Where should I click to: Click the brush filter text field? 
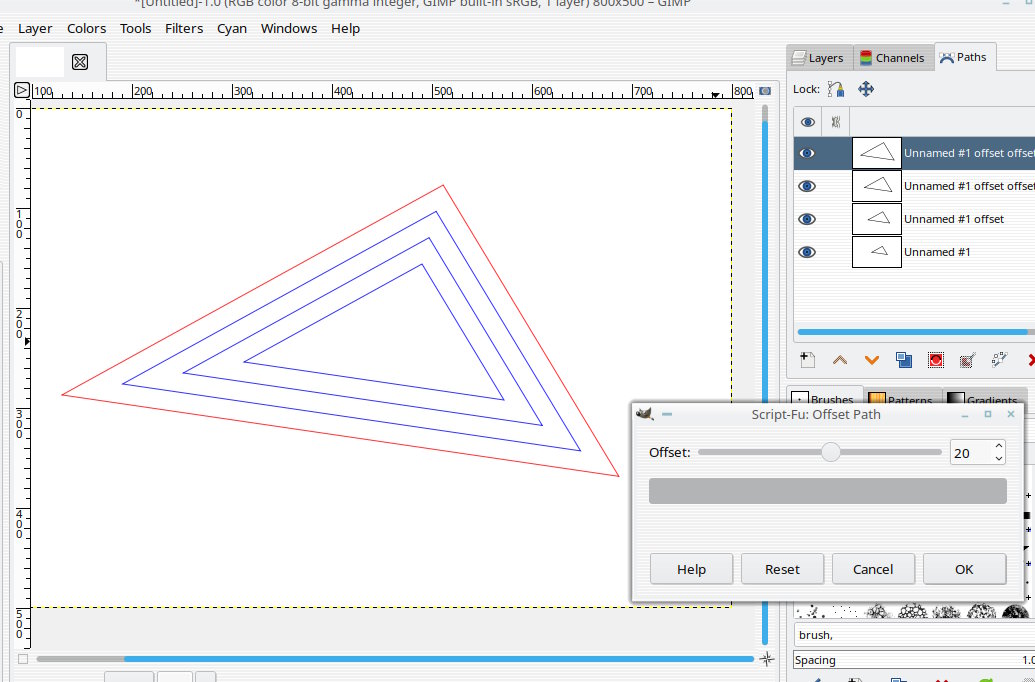point(914,635)
